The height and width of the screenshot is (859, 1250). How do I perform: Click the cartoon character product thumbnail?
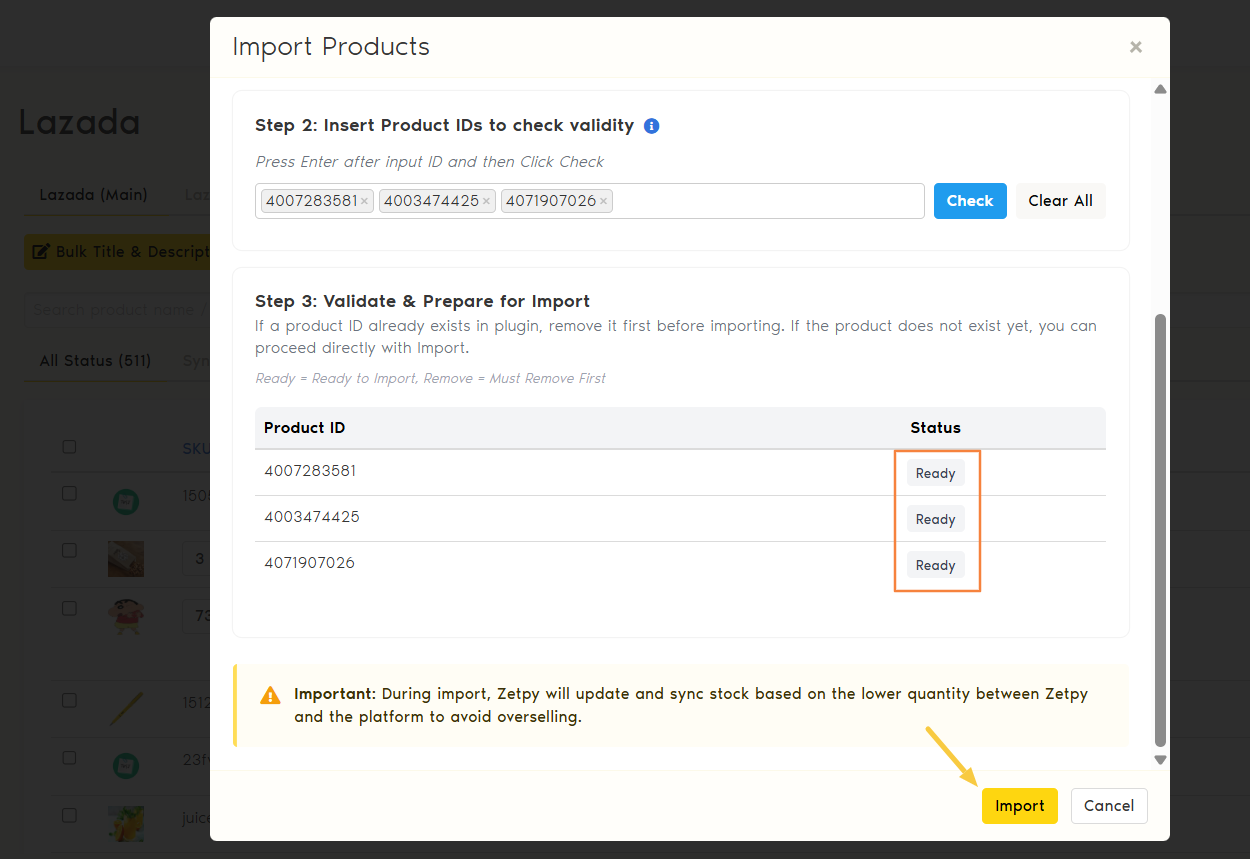click(125, 615)
